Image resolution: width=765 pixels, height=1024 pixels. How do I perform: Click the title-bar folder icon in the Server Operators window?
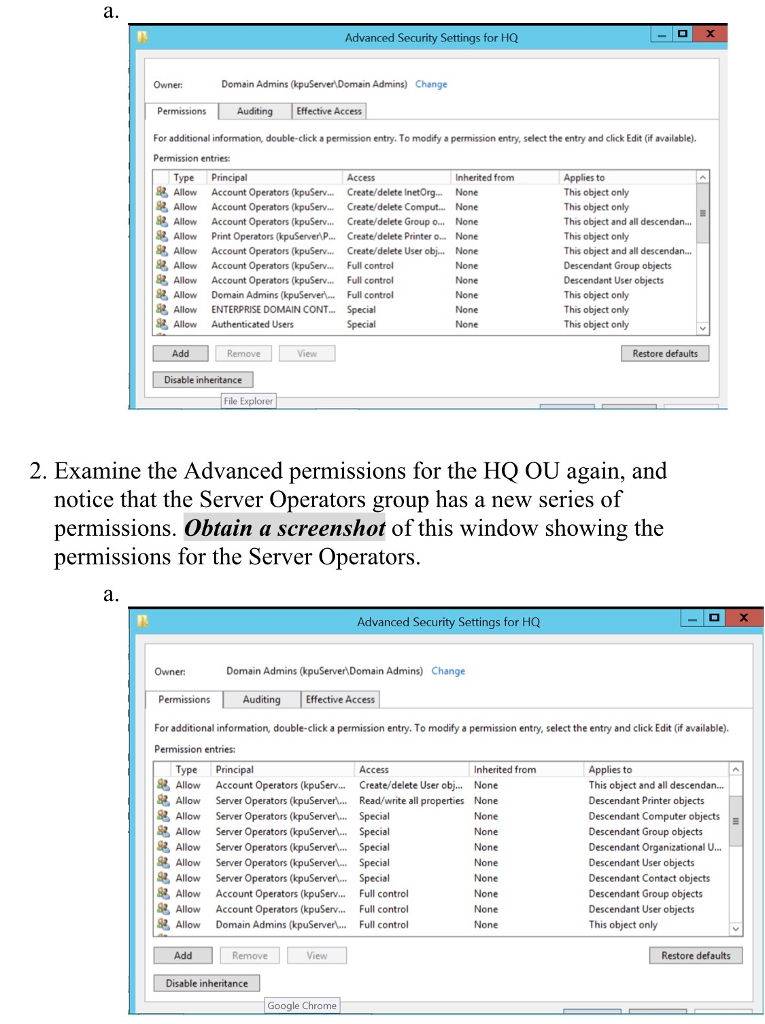tap(142, 621)
